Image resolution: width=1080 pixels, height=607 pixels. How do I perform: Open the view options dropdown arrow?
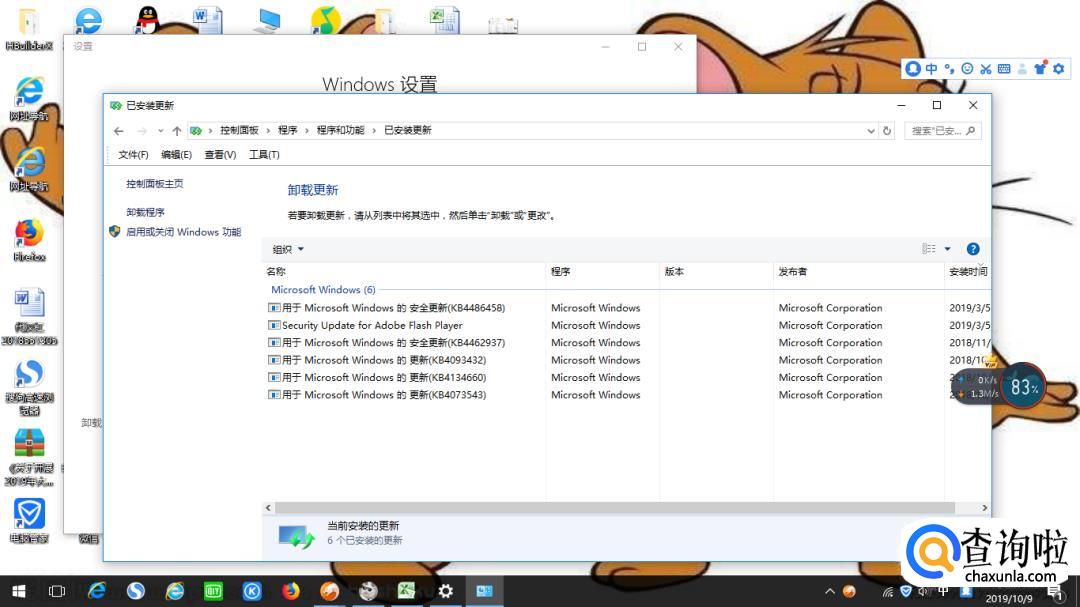(947, 249)
